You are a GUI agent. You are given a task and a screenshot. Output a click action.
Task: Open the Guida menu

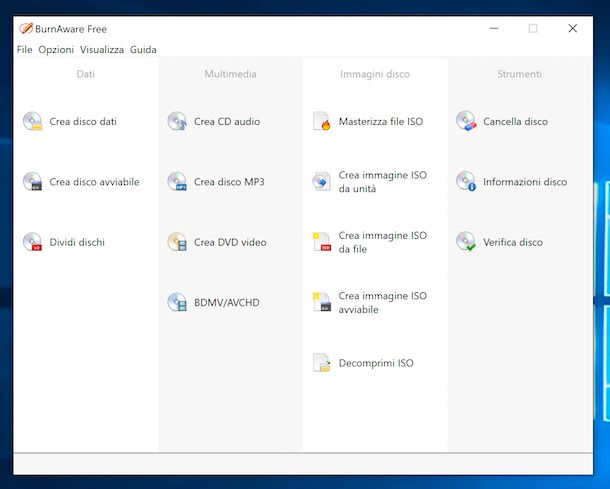pos(143,50)
